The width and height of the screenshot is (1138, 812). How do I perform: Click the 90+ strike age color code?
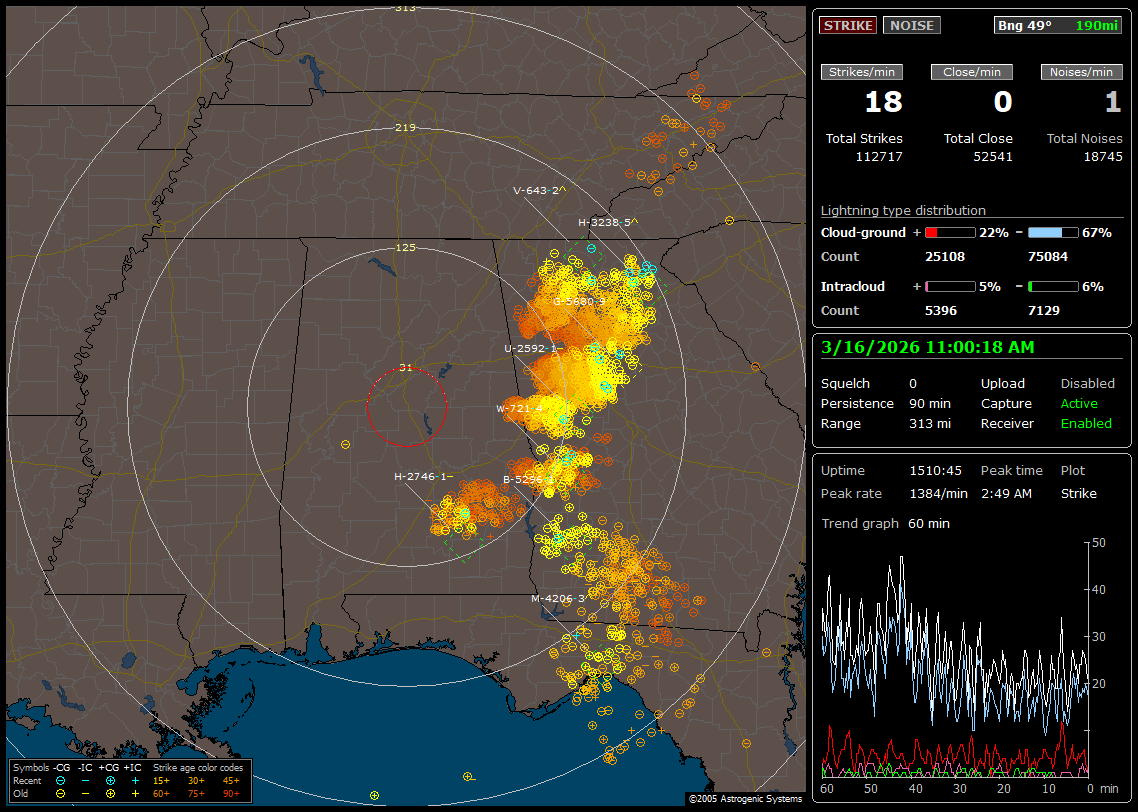click(231, 793)
